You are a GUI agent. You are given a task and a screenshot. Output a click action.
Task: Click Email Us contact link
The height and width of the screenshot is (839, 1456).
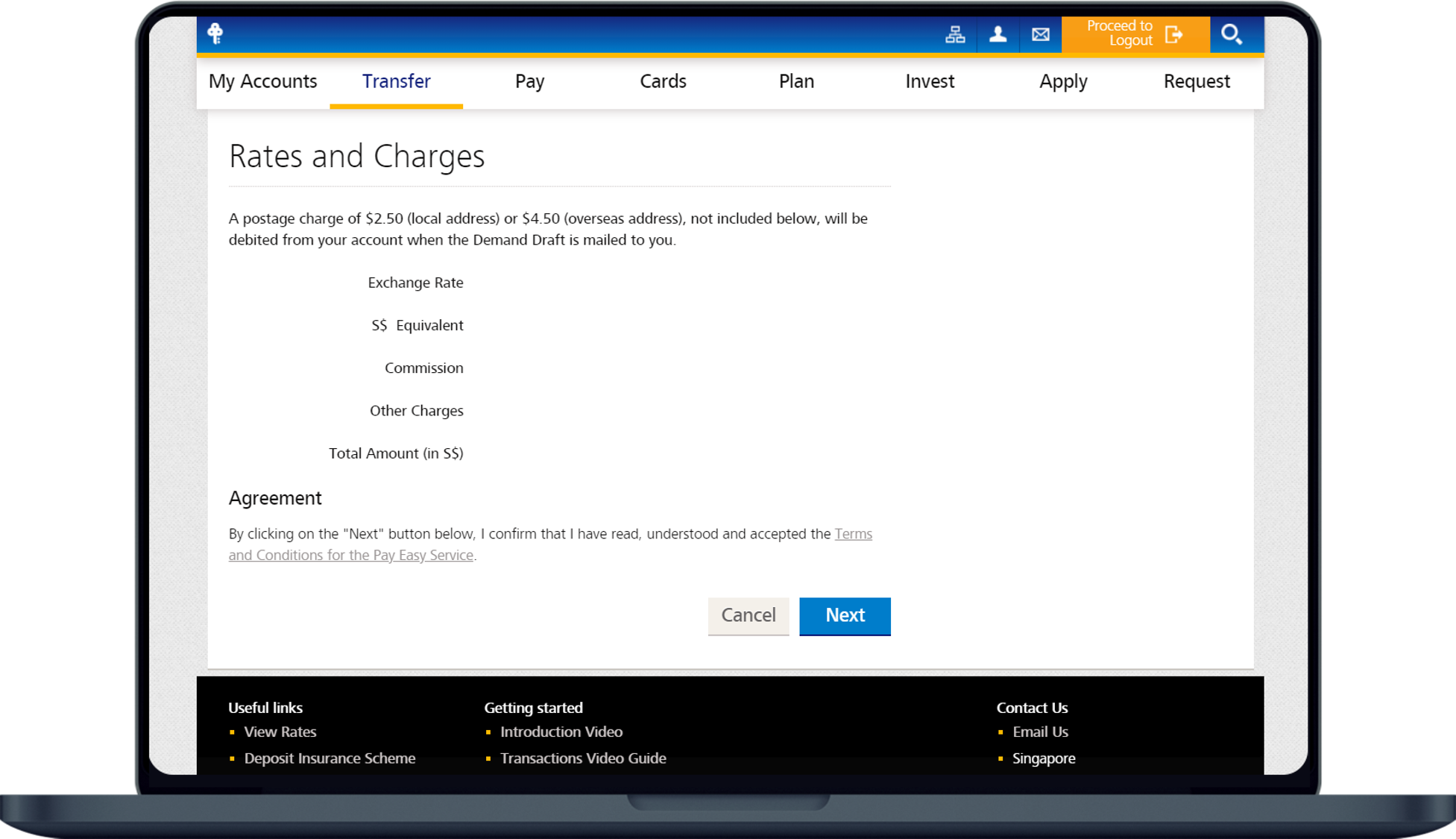(x=1040, y=732)
